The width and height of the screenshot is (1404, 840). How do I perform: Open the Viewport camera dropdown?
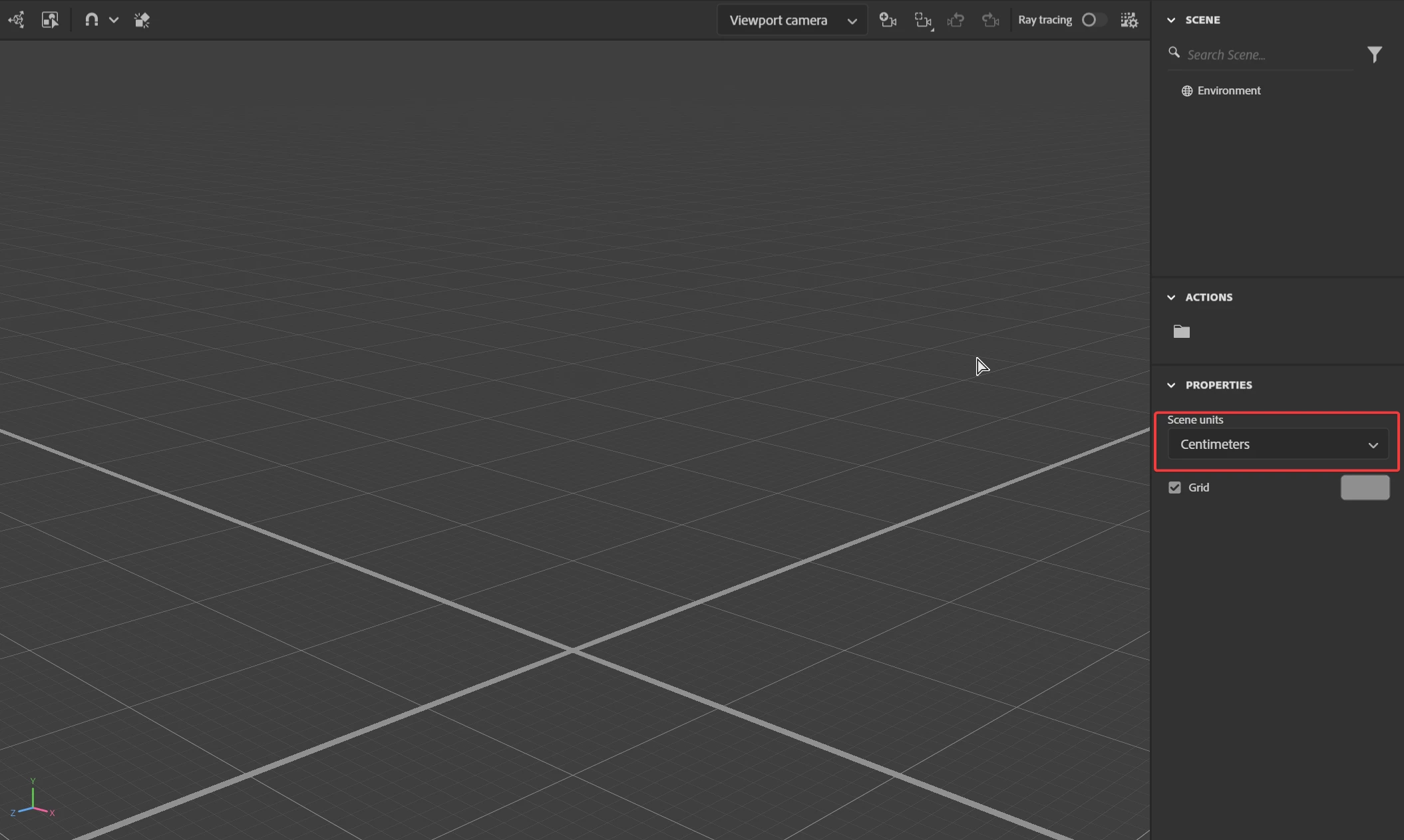[x=792, y=20]
